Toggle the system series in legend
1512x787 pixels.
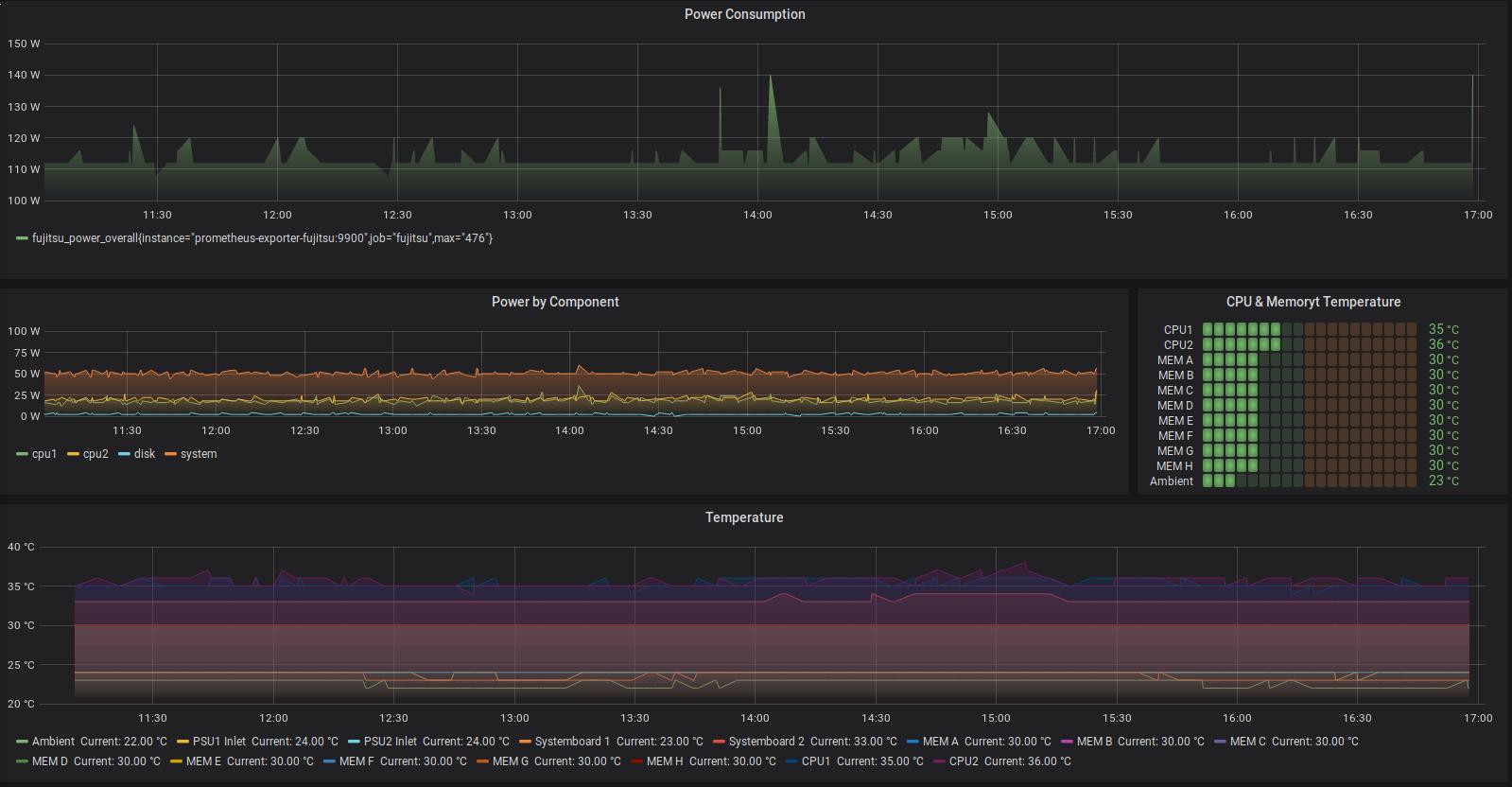[199, 454]
